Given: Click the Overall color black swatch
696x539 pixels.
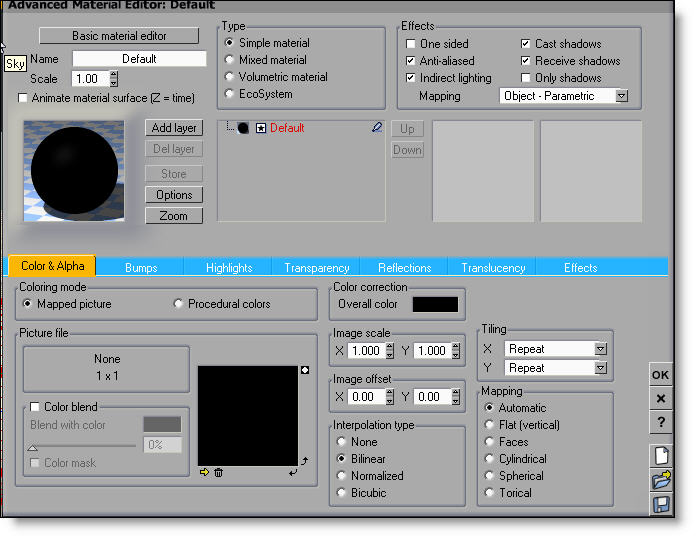Looking at the screenshot, I should coord(435,304).
